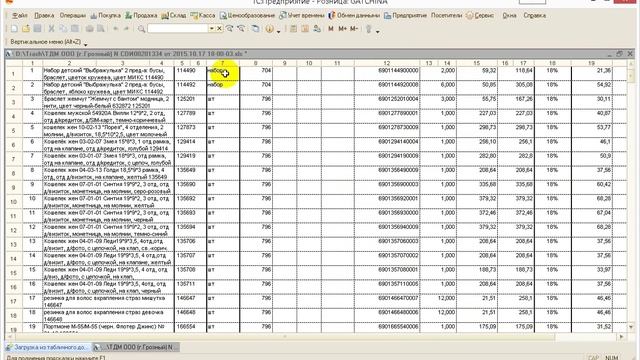Click the Undo arrow icon

click(x=116, y=29)
